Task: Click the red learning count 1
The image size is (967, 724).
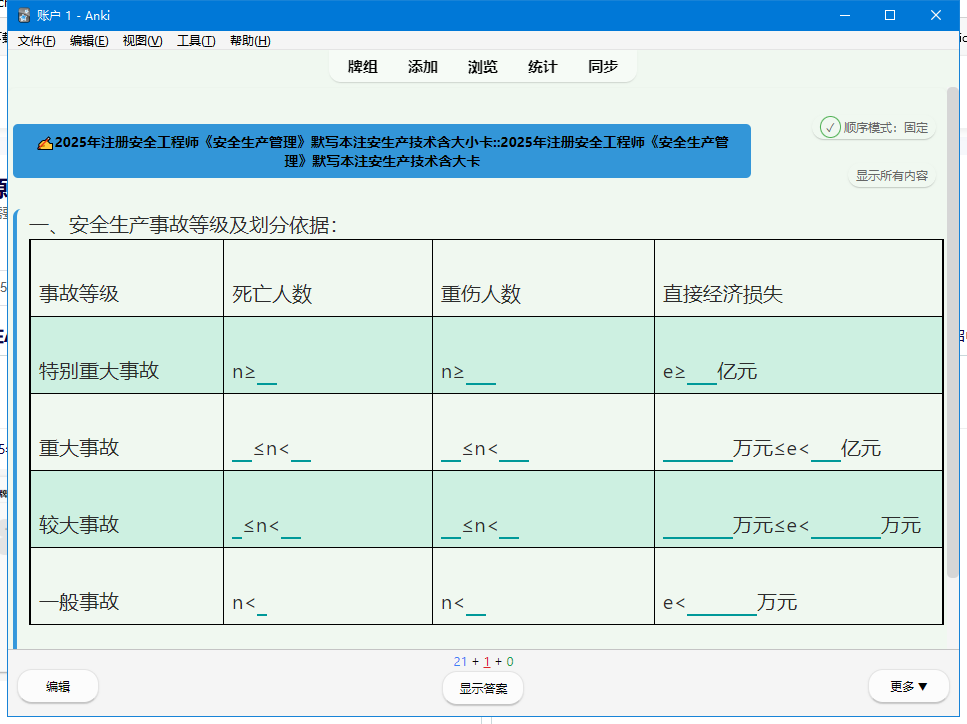Action: (487, 662)
